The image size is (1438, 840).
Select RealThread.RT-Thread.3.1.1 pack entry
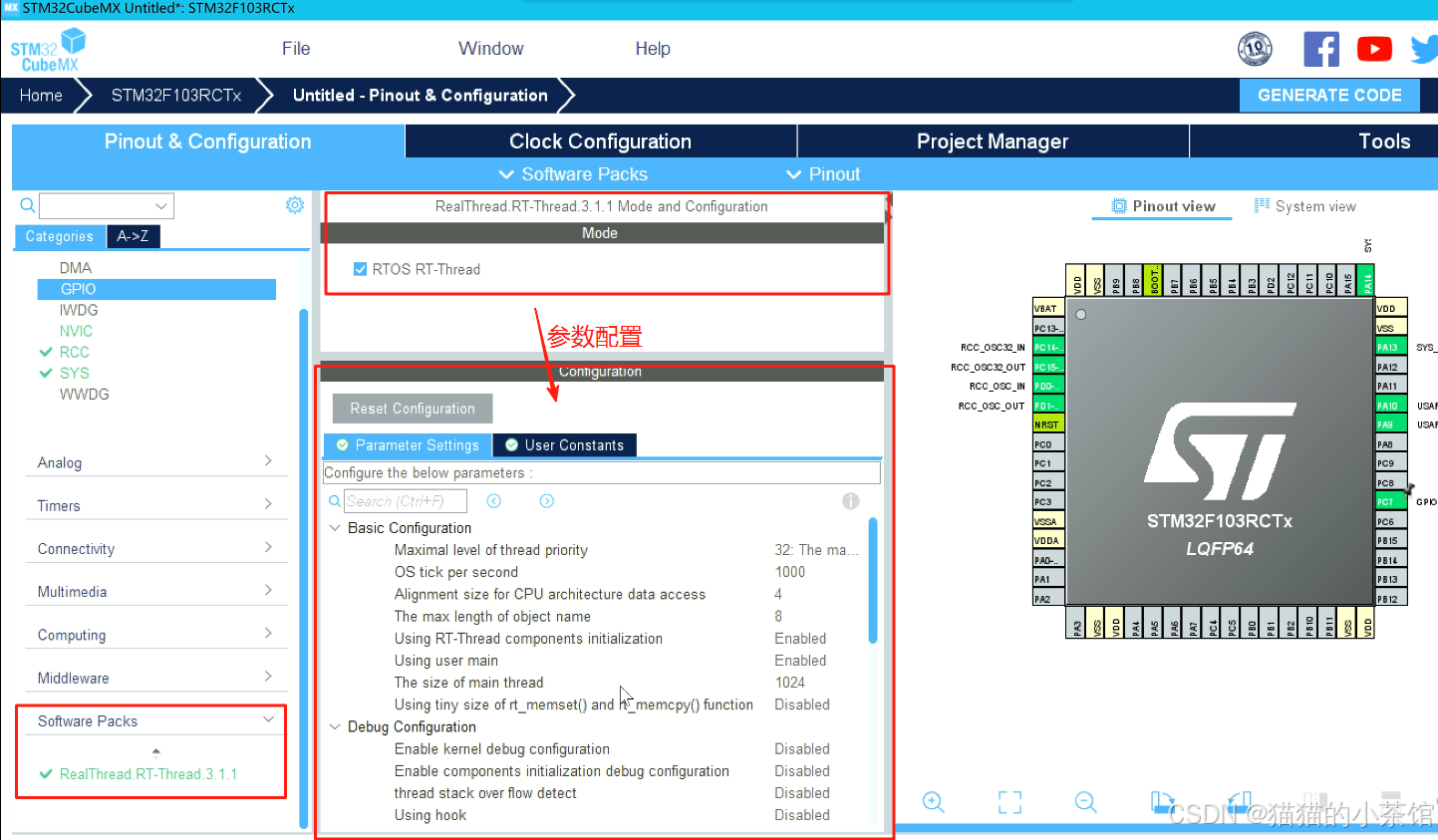point(147,774)
